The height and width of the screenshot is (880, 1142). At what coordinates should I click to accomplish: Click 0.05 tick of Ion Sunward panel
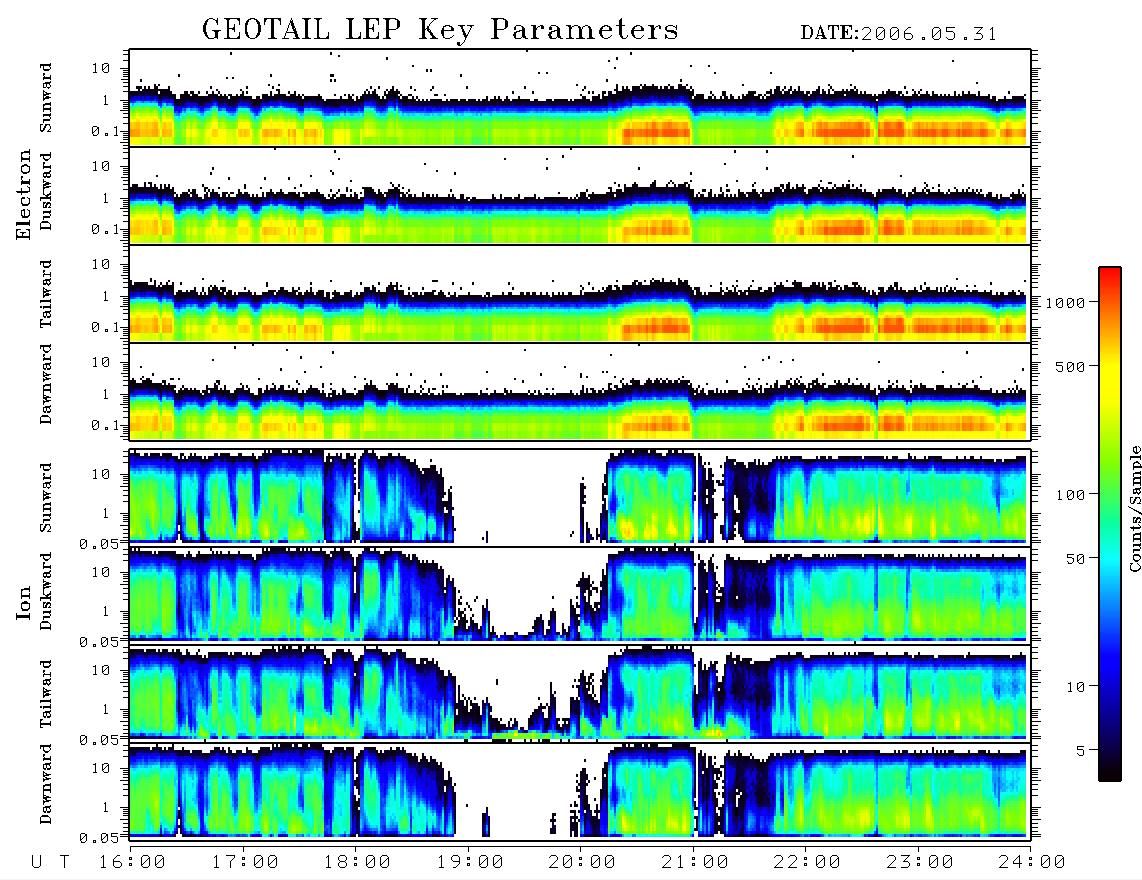coord(100,543)
